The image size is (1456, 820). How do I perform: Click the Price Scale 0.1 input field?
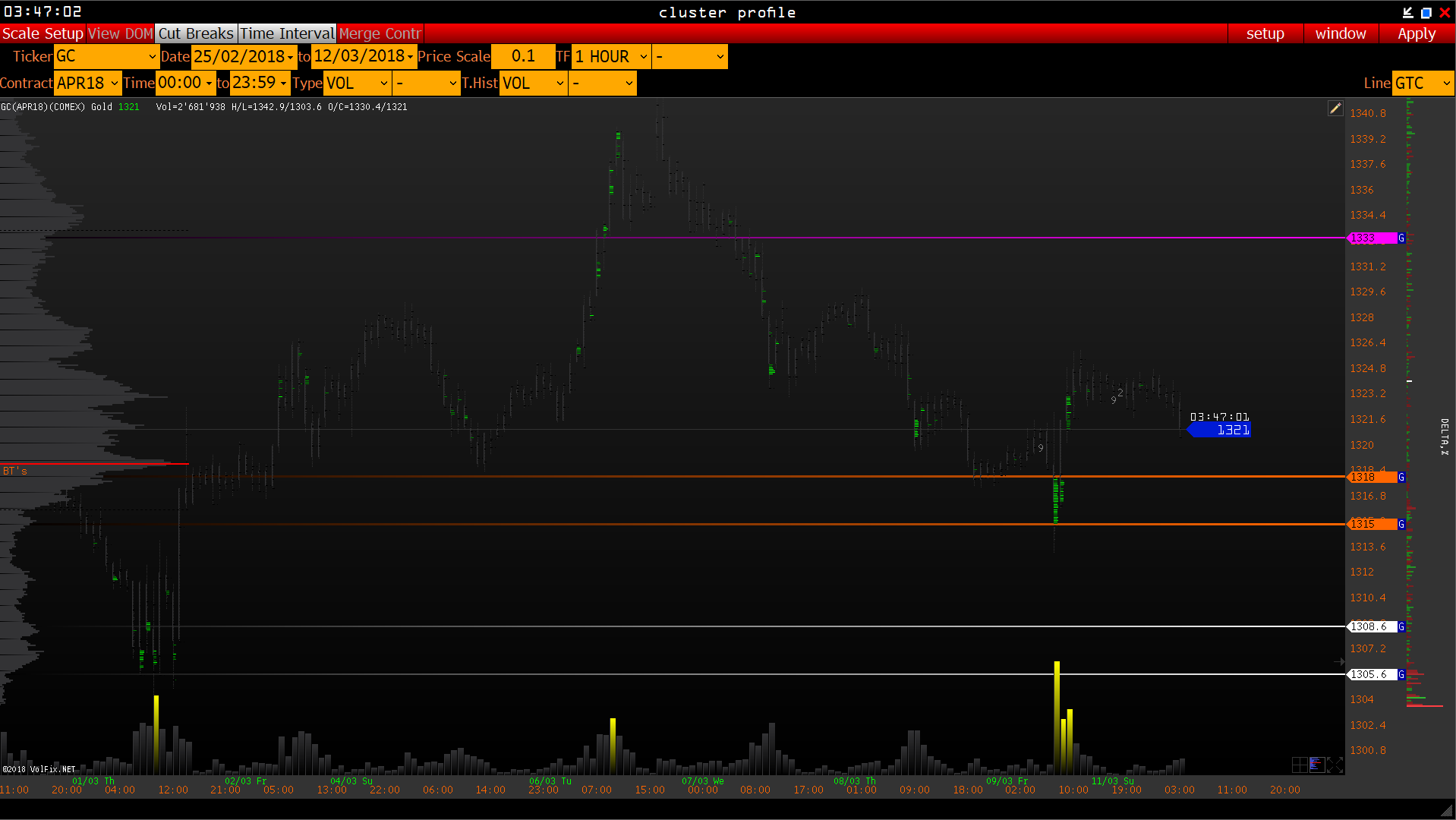(523, 57)
